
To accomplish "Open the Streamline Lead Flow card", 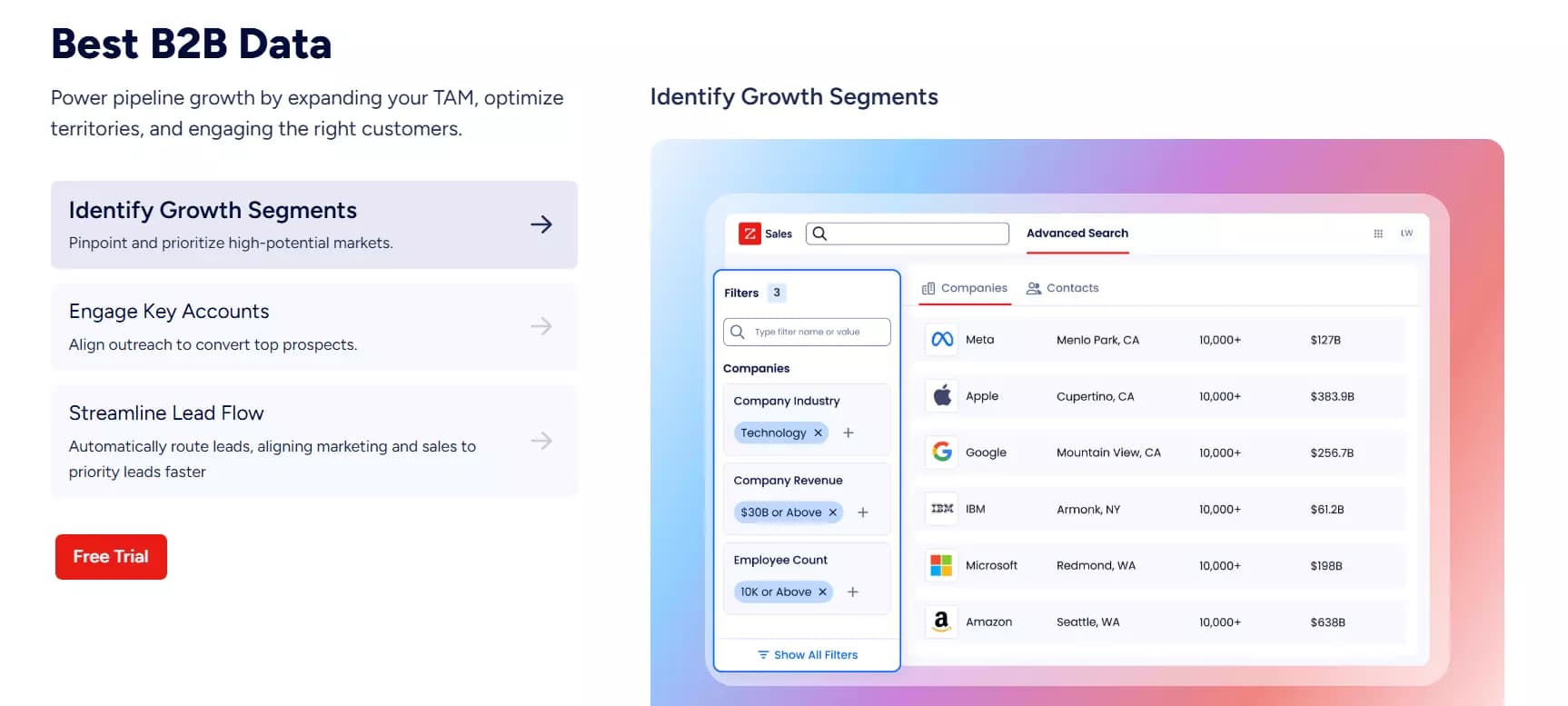I will (x=313, y=441).
